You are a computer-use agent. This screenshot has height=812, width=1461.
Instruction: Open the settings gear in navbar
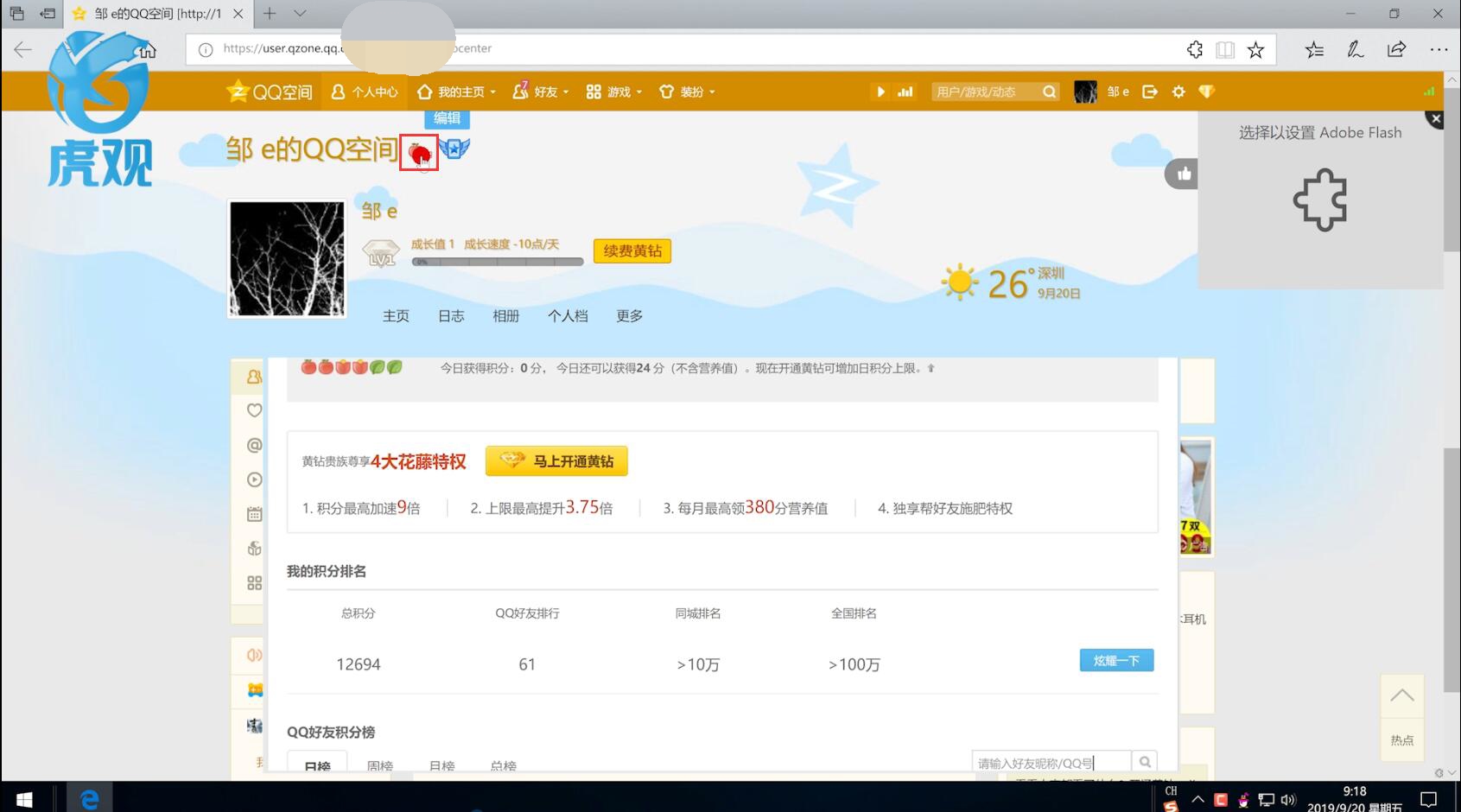pyautogui.click(x=1178, y=92)
